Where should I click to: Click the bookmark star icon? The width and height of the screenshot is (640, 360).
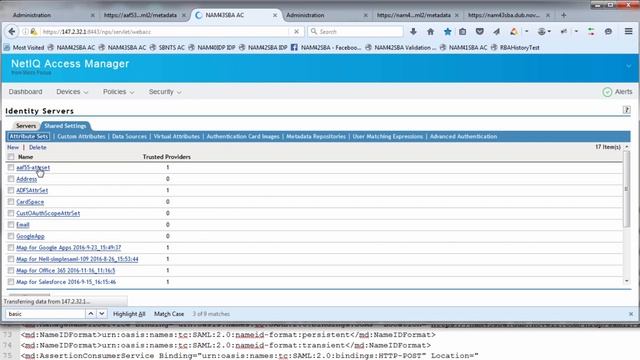coord(447,31)
